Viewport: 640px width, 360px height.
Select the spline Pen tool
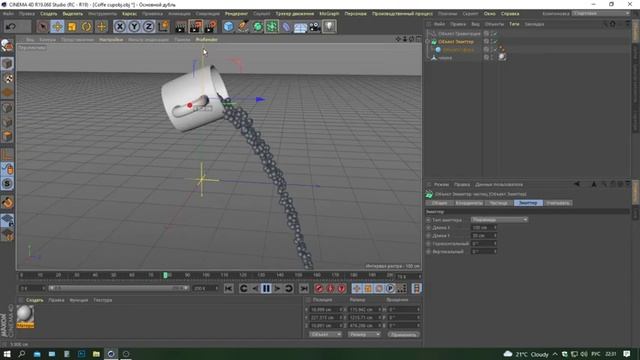[x=243, y=27]
